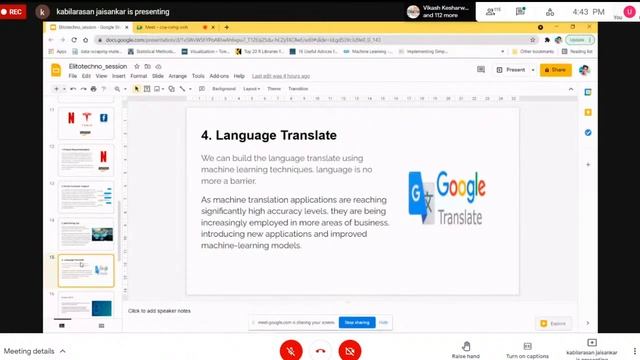
Task: Open Meet activities icon
Action: click(x=550, y=12)
